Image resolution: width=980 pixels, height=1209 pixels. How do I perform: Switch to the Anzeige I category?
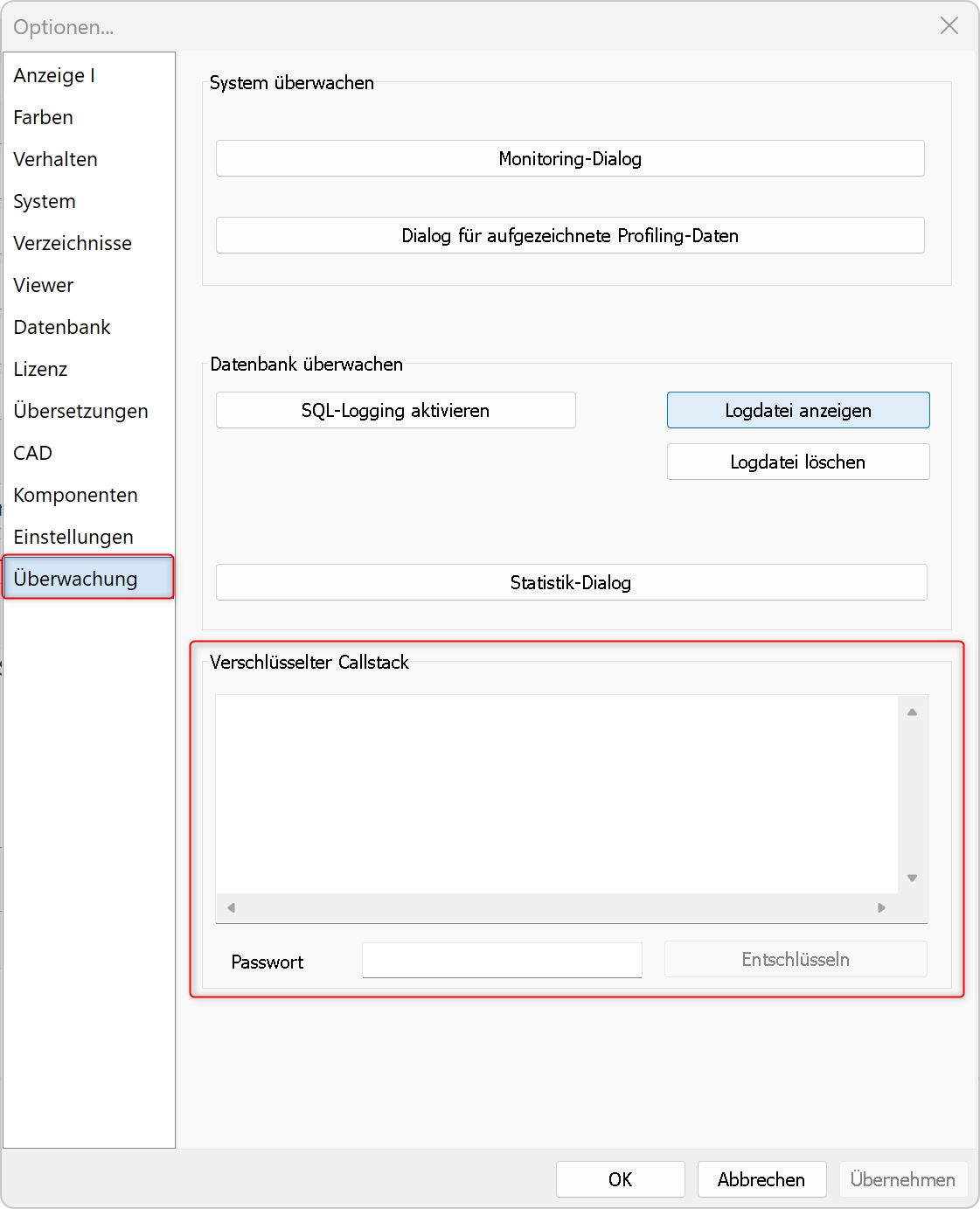pyautogui.click(x=54, y=75)
